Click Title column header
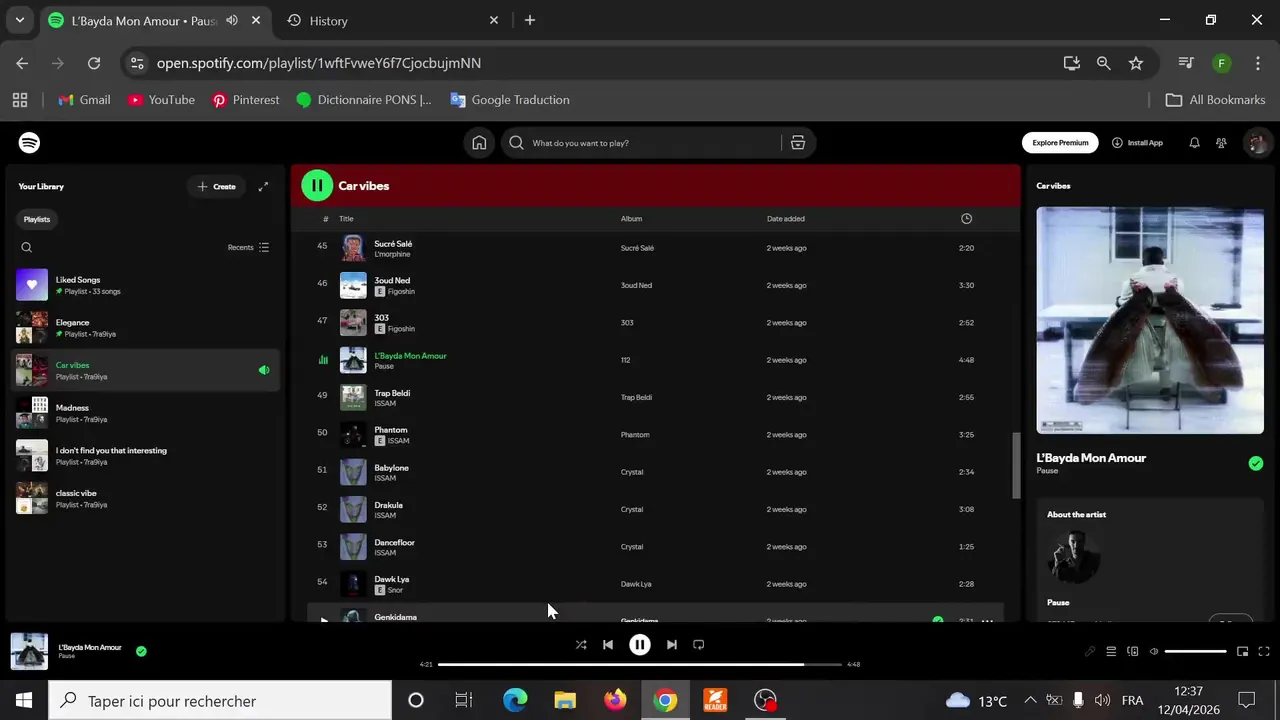1280x720 pixels. (346, 219)
